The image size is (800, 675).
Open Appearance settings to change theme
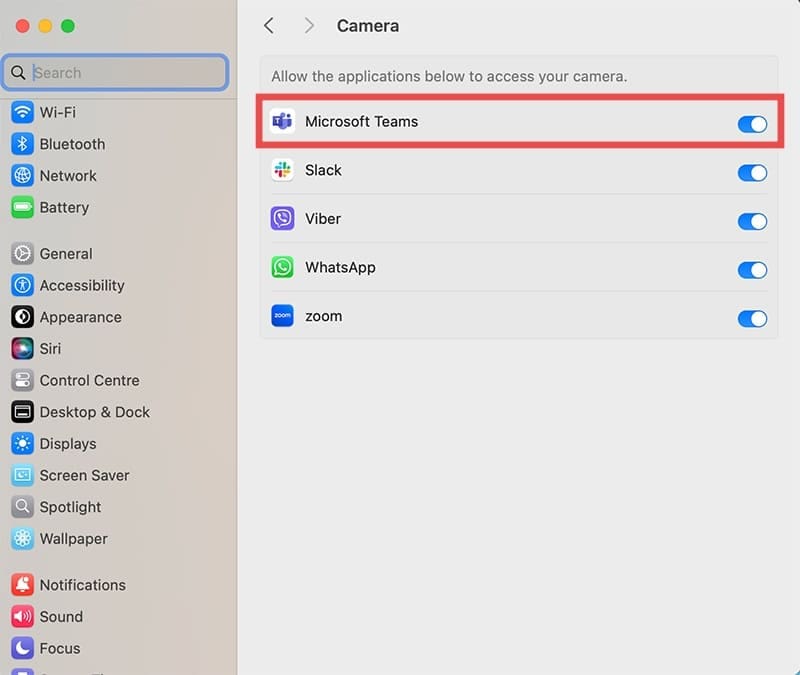point(76,316)
